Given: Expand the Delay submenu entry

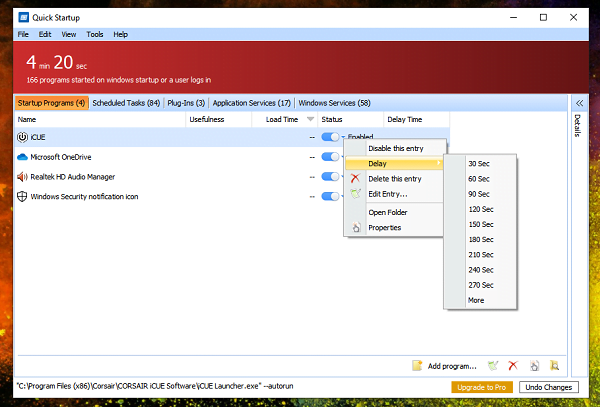Looking at the screenshot, I should point(394,164).
